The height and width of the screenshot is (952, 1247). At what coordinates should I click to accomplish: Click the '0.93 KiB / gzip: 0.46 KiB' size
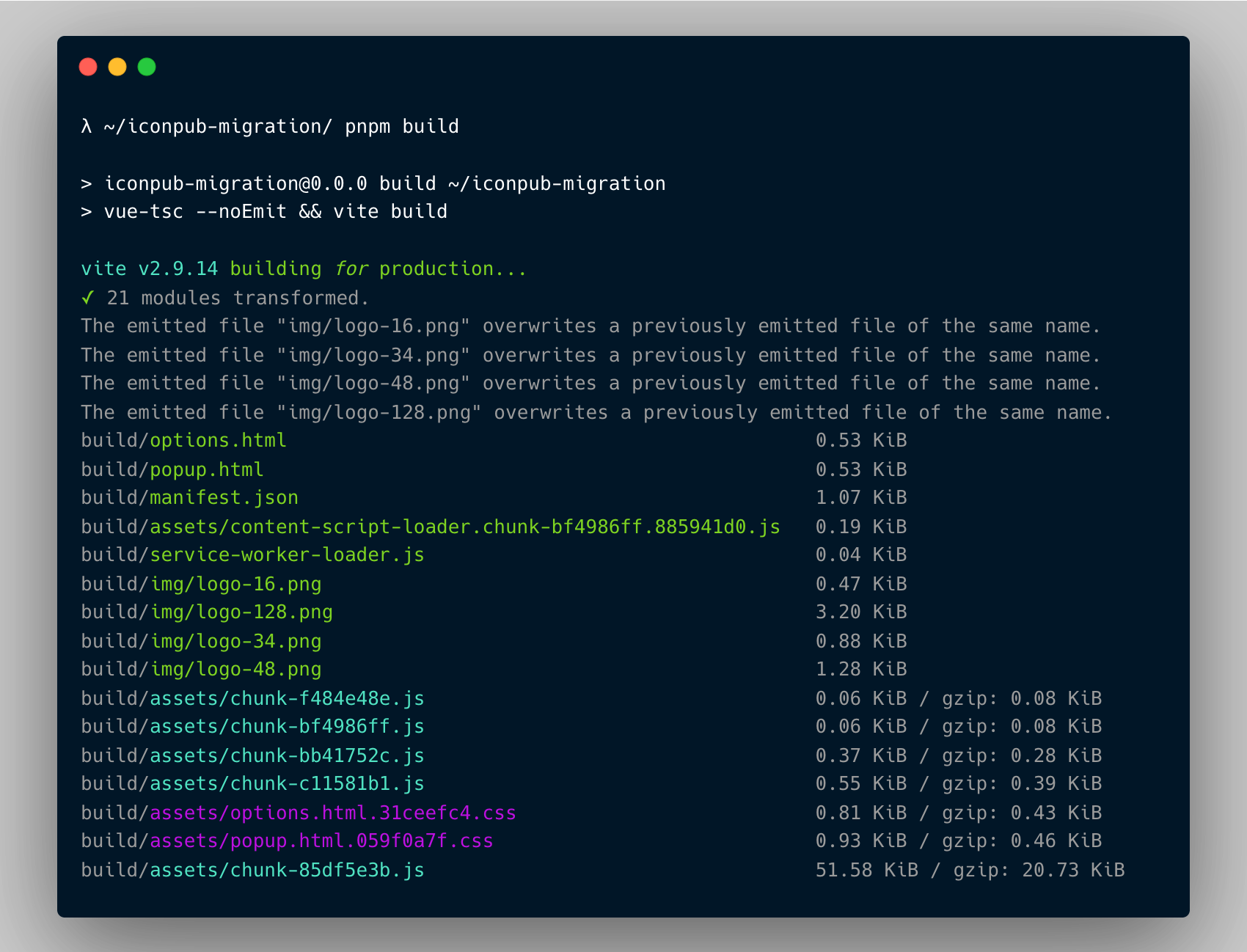959,841
